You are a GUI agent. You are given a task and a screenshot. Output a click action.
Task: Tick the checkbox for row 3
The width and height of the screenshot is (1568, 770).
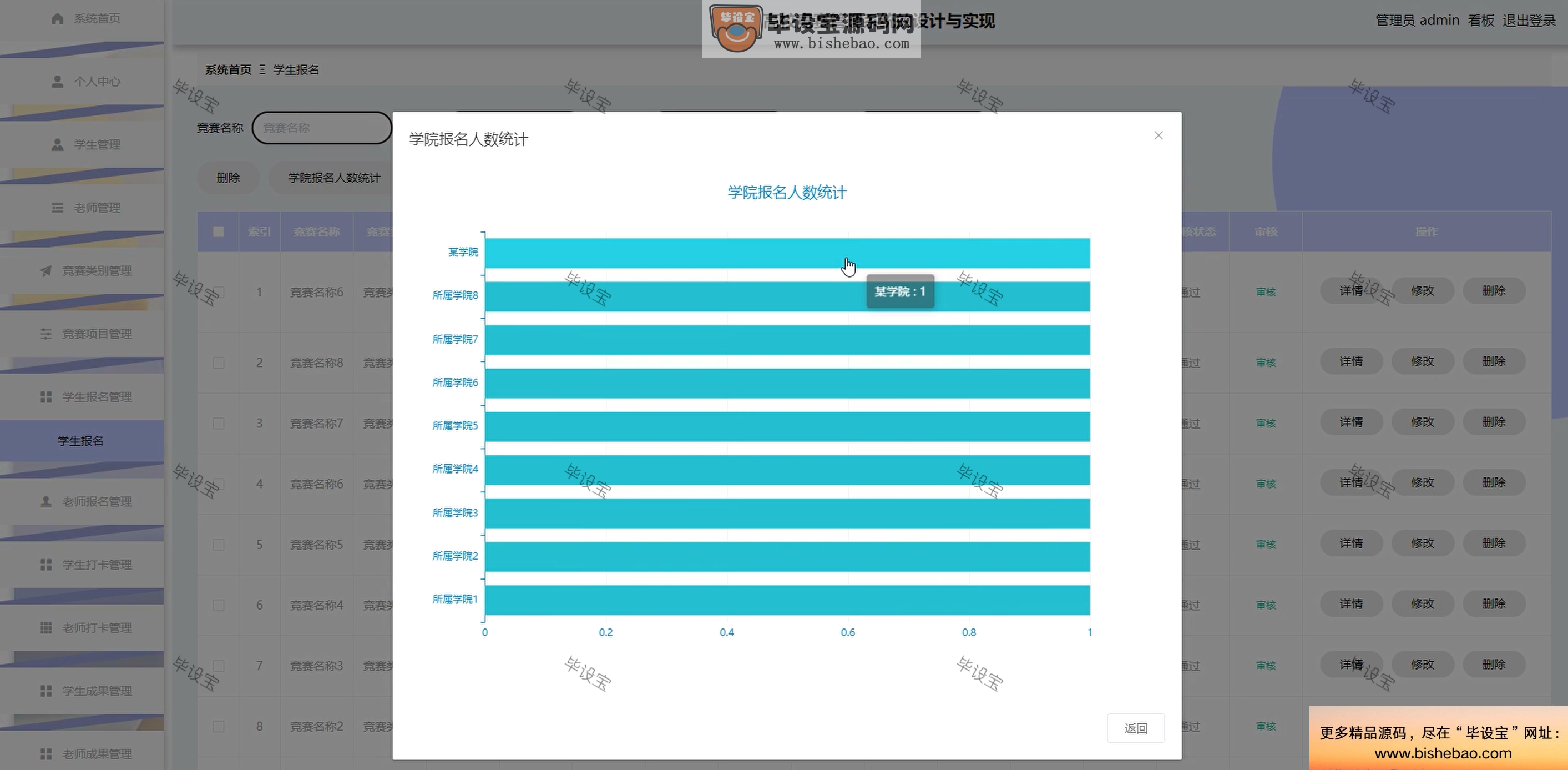click(219, 423)
